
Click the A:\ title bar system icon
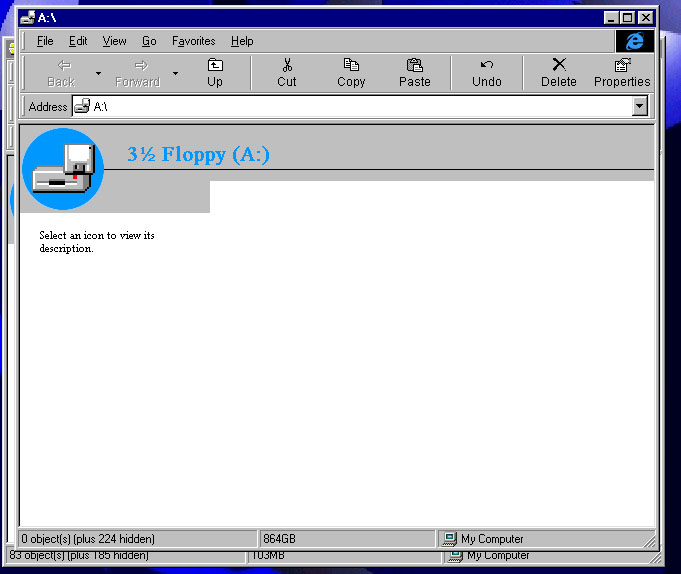point(27,18)
